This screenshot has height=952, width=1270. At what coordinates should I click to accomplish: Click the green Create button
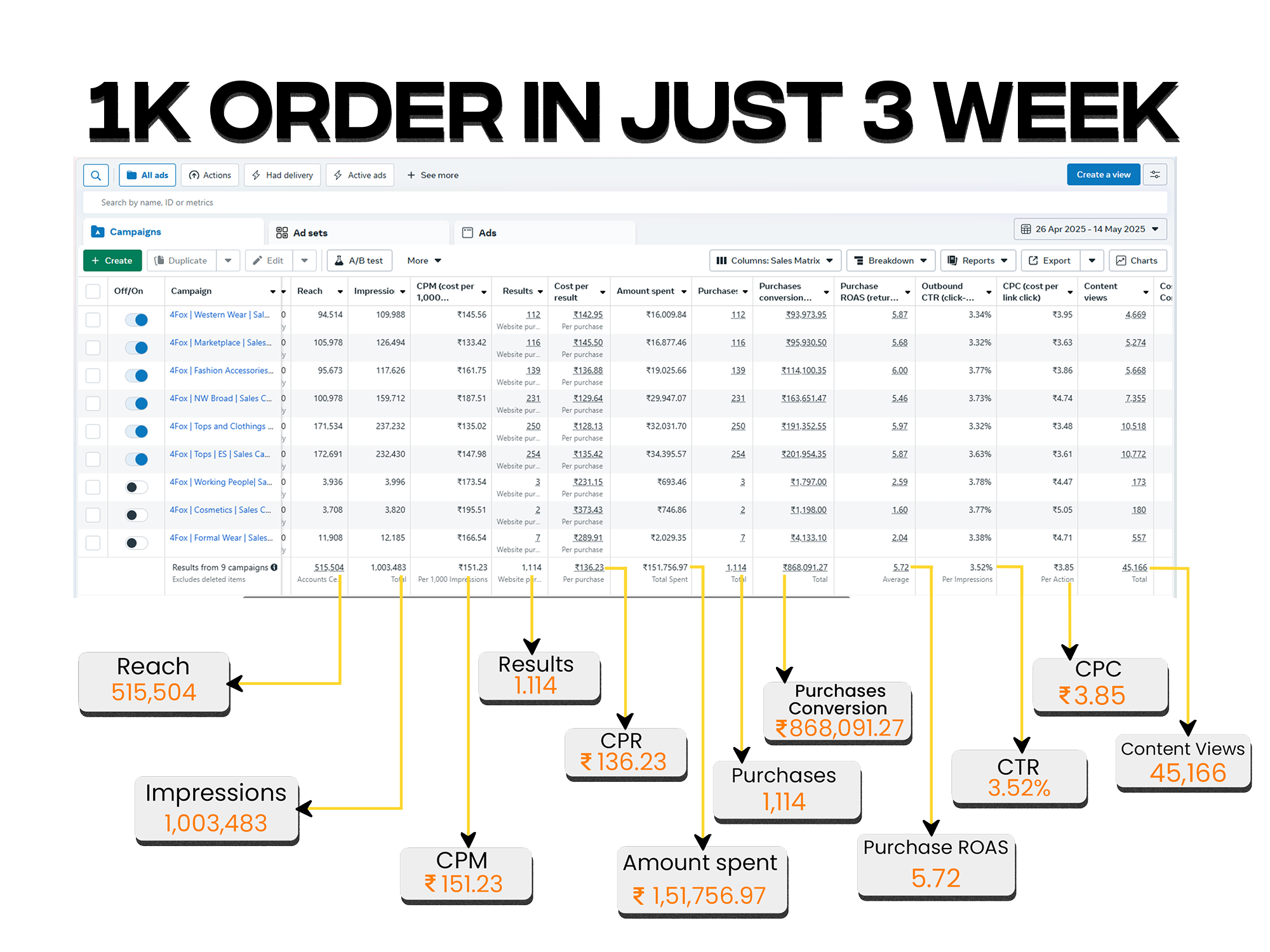[x=112, y=261]
